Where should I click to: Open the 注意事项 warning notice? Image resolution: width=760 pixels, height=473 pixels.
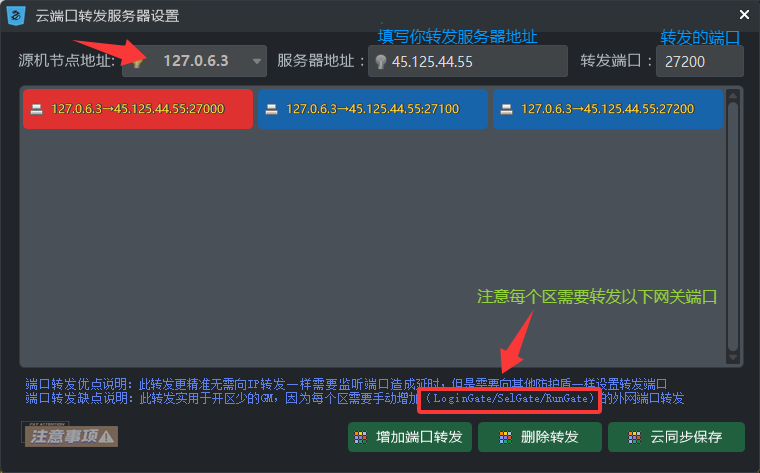[71, 436]
